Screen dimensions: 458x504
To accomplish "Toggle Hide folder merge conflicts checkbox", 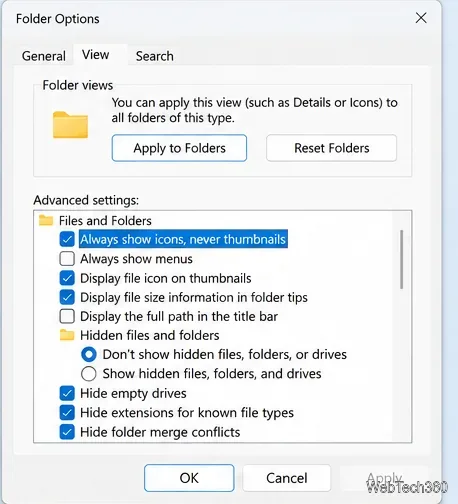I will (67, 432).
